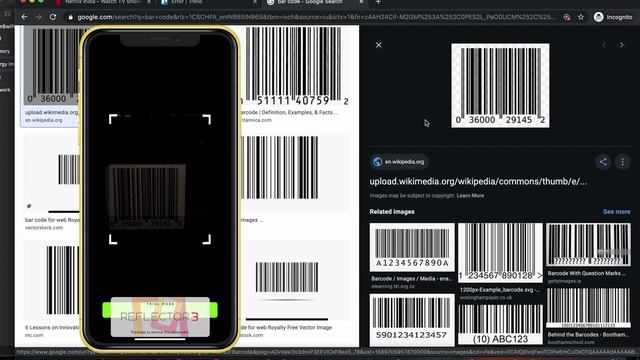Share the selected barcode image
This screenshot has height=360, width=640.
603,162
